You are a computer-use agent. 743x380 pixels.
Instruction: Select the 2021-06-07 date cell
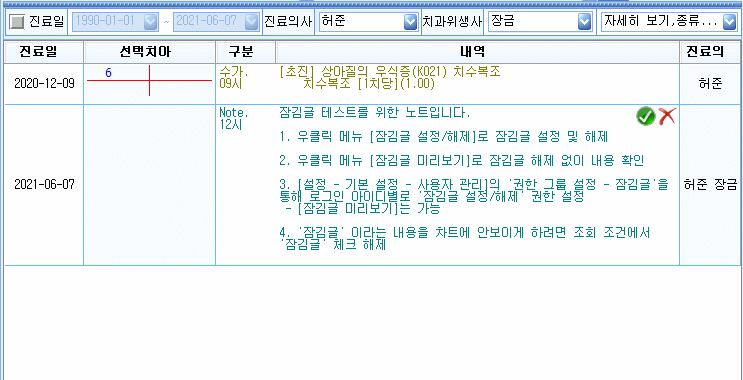pos(44,185)
